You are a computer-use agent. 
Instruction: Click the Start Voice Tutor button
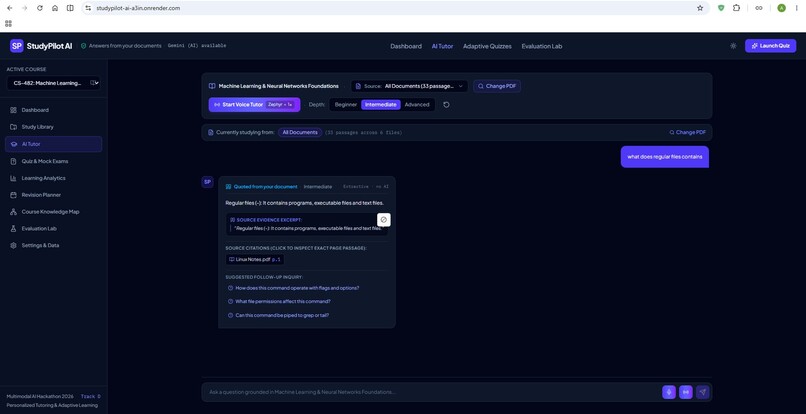point(254,104)
